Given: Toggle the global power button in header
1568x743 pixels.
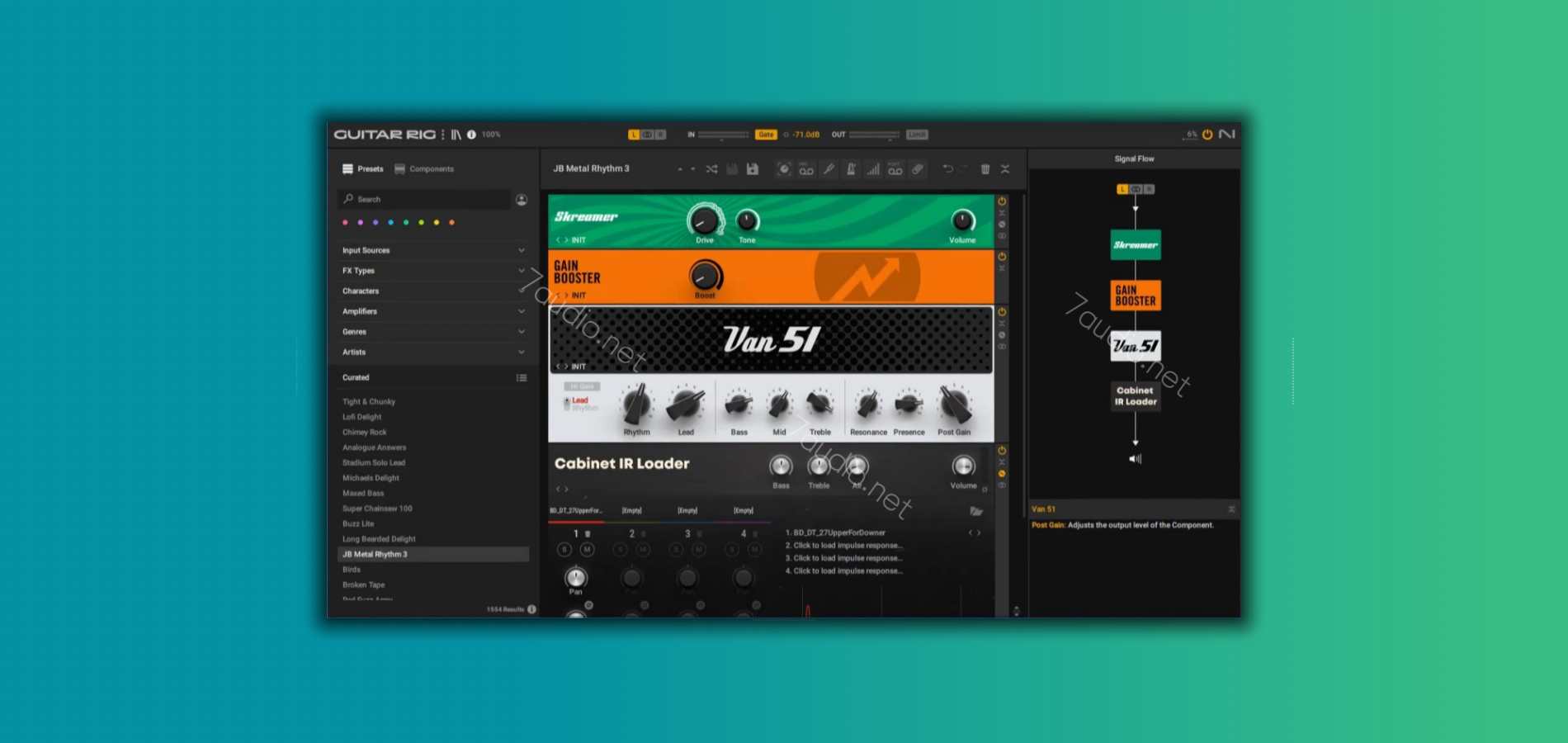Looking at the screenshot, I should [1207, 134].
